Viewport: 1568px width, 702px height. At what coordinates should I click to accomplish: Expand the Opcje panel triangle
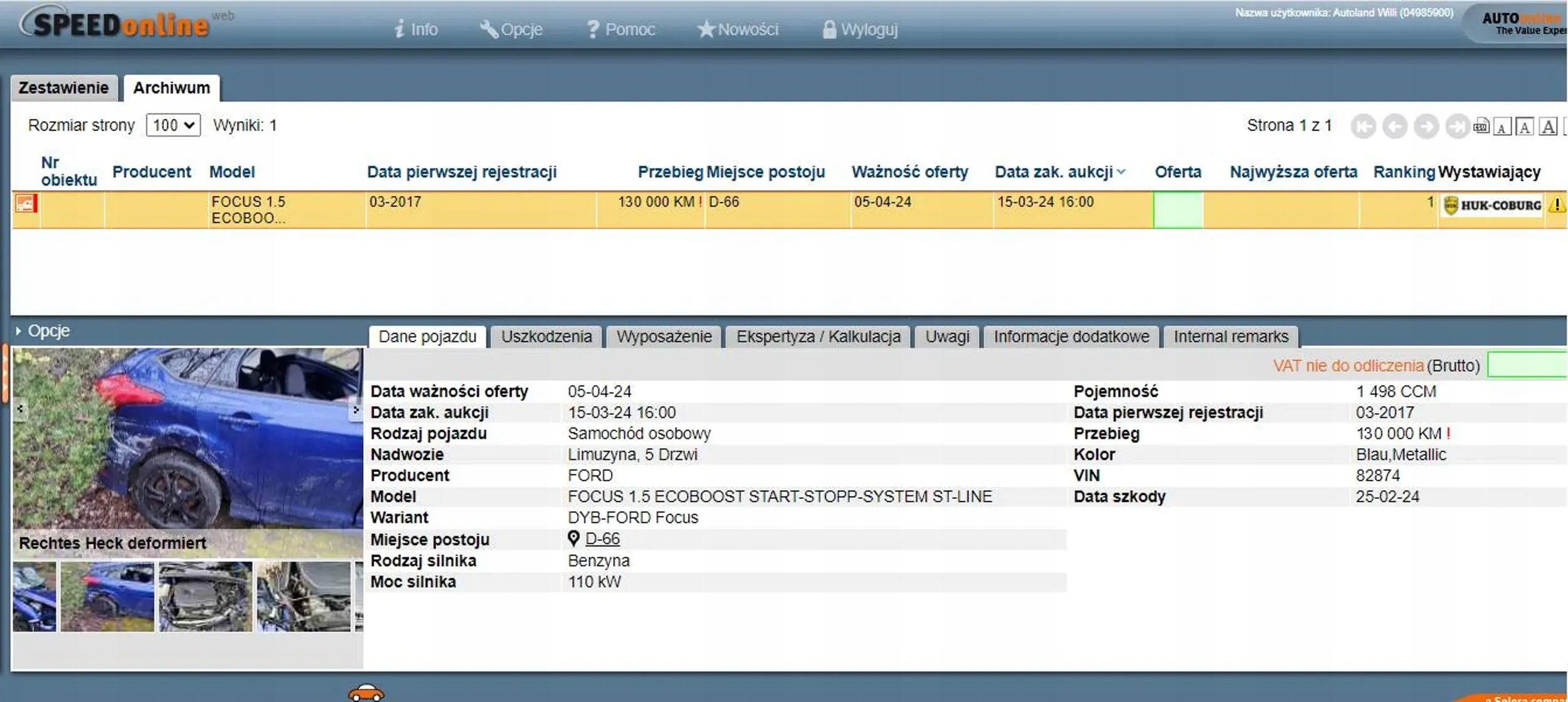point(18,331)
